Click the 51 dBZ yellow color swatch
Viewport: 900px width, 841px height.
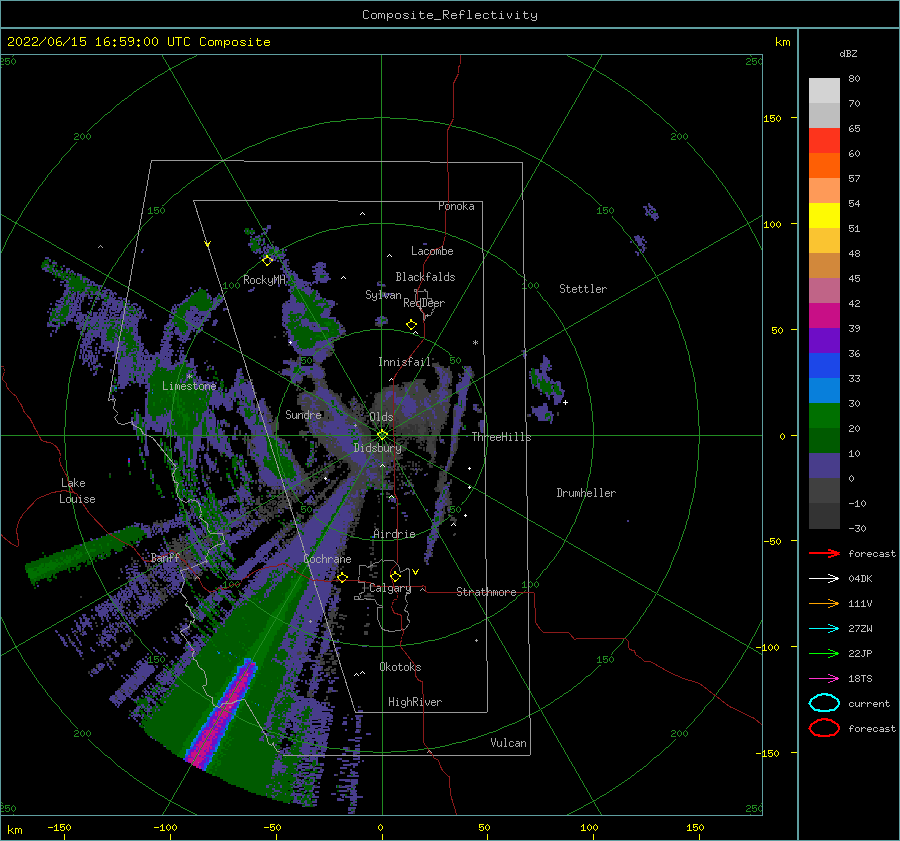824,216
